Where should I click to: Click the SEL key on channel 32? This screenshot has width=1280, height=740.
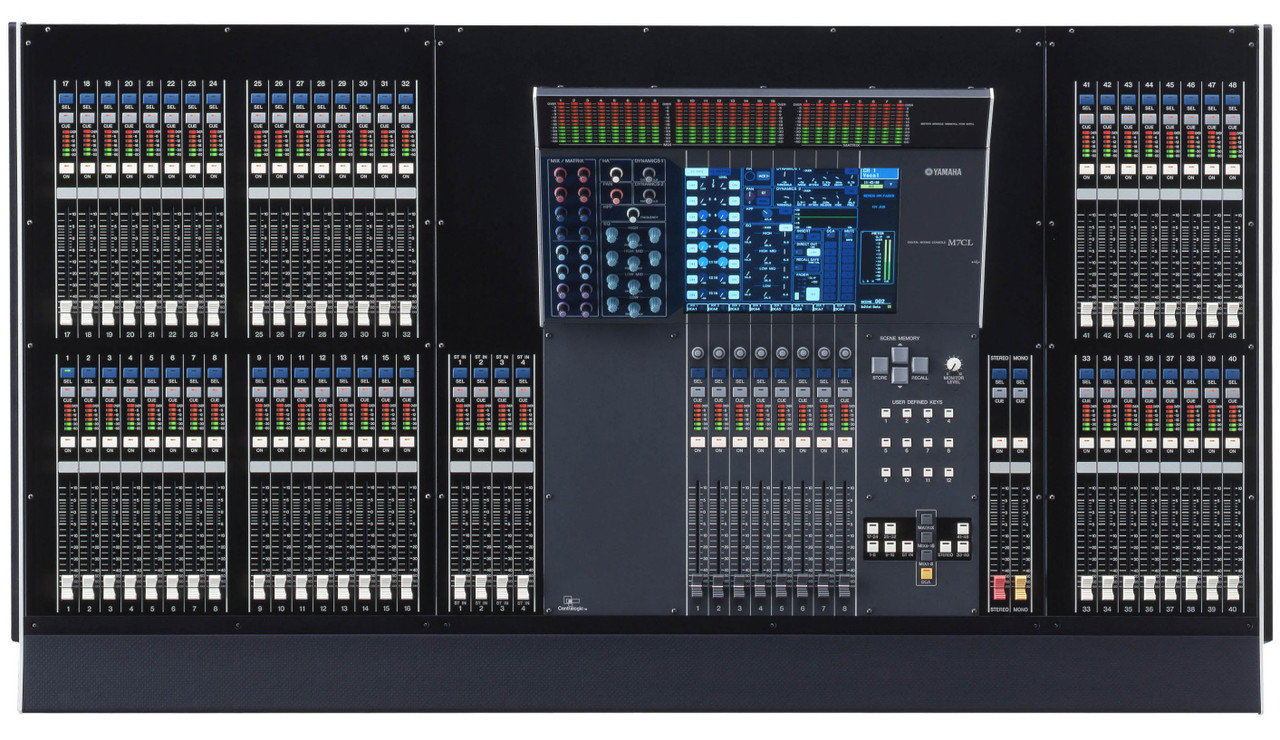point(405,98)
